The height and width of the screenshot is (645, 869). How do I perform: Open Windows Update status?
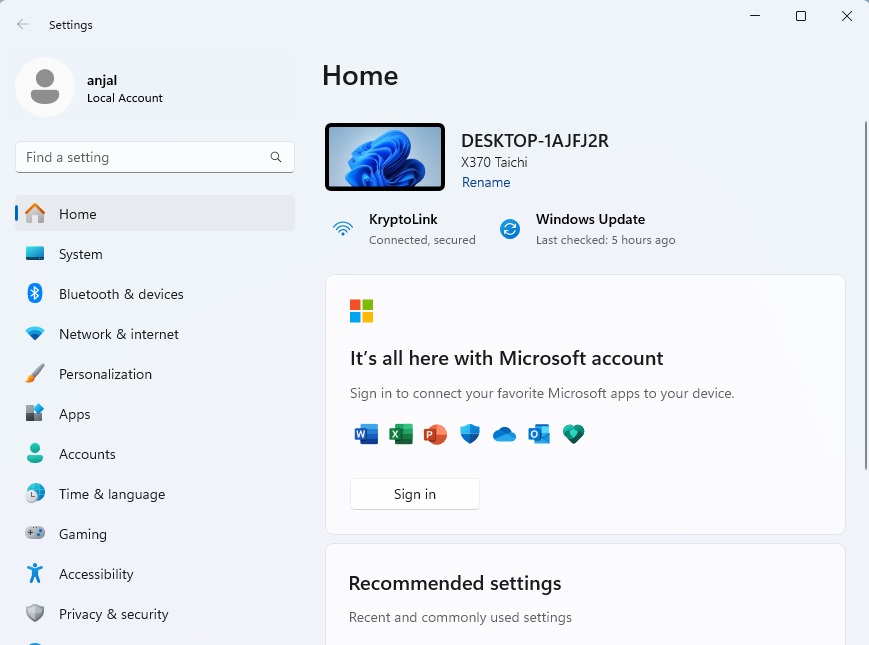click(x=587, y=229)
